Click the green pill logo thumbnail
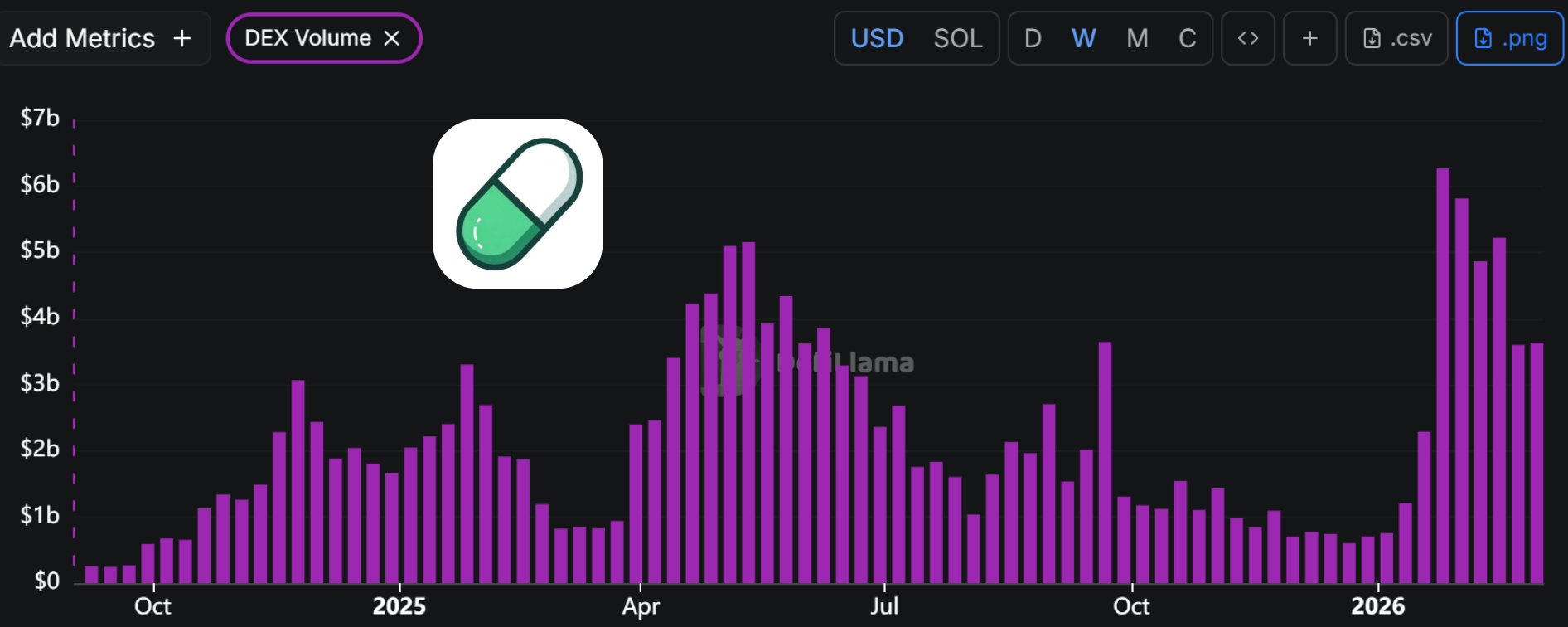This screenshot has height=627, width=1568. coord(517,204)
